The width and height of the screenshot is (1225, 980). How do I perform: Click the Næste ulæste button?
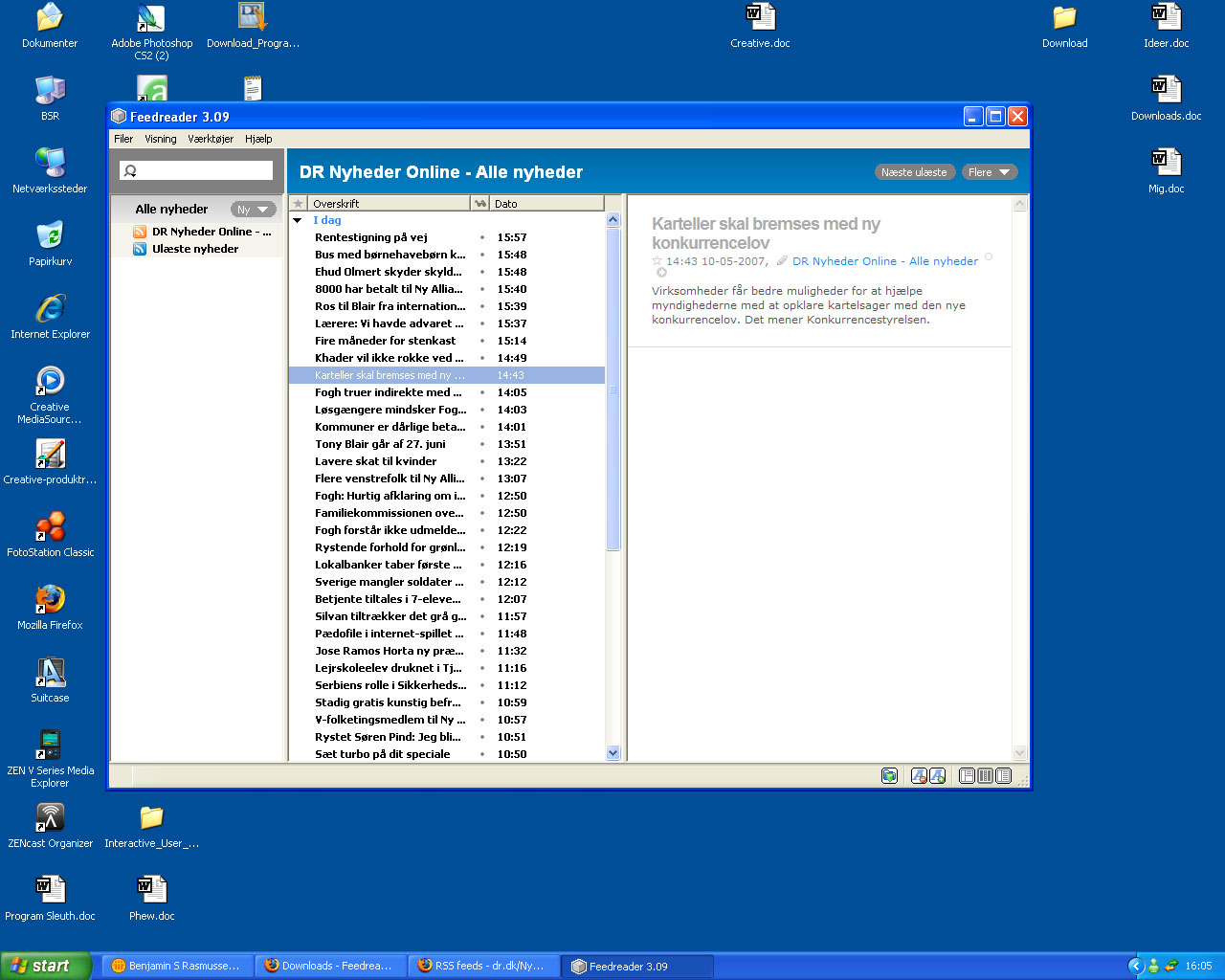(x=914, y=172)
